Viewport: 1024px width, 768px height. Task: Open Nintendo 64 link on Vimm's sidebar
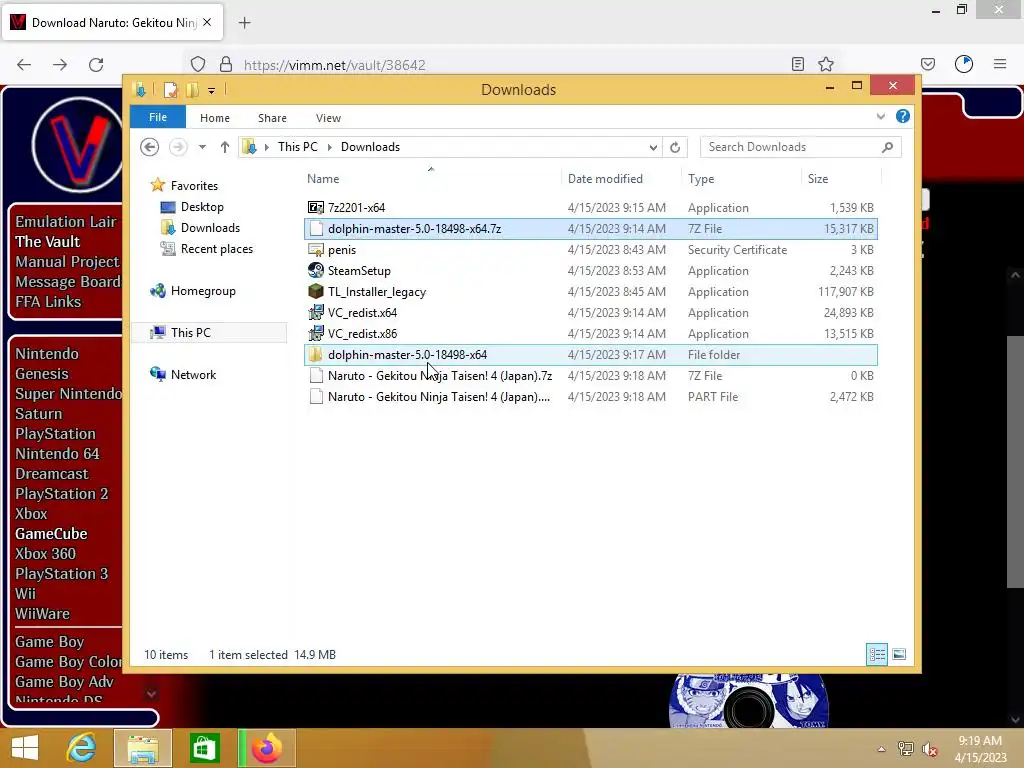pyautogui.click(x=57, y=453)
